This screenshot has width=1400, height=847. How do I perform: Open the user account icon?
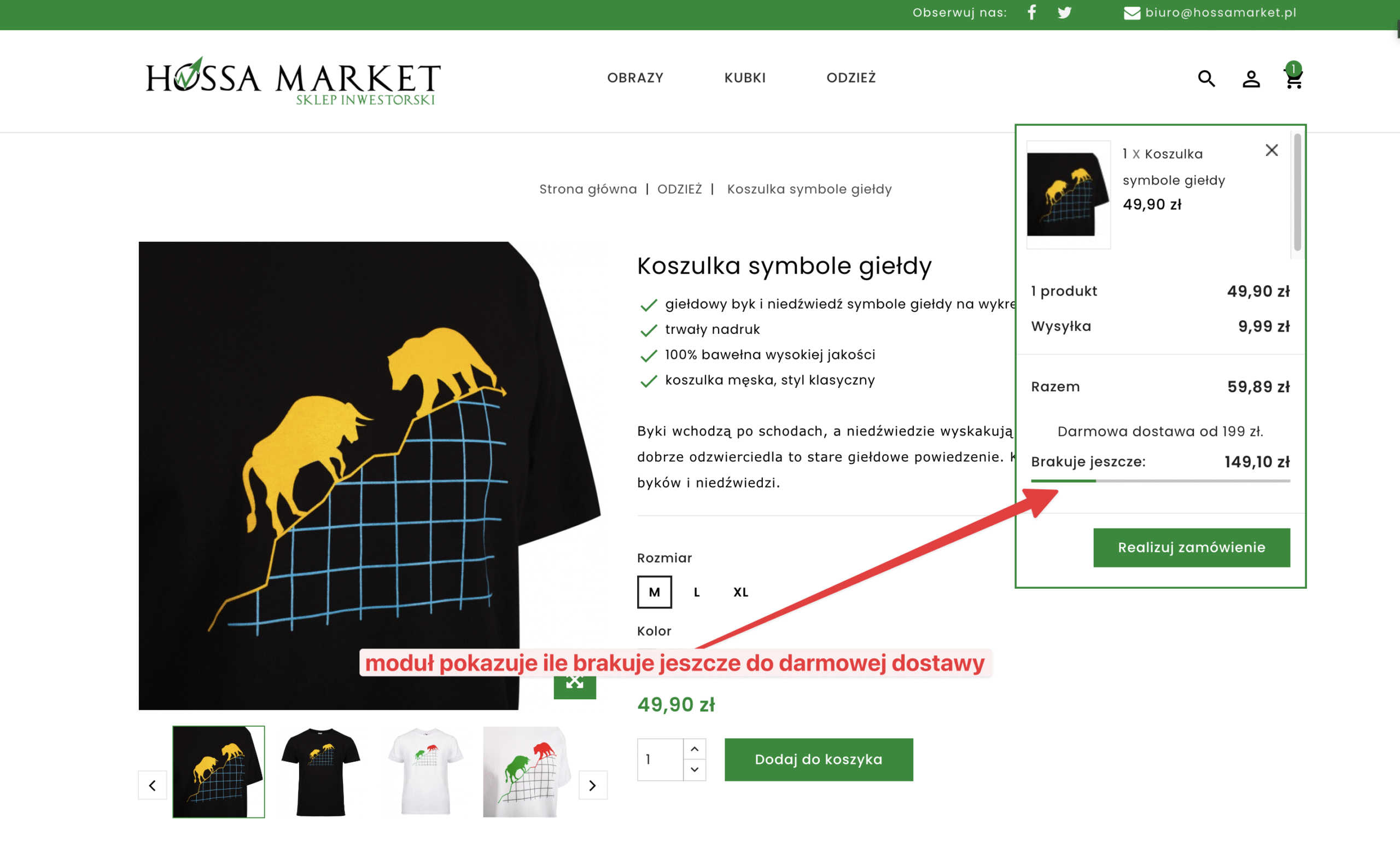tap(1251, 78)
